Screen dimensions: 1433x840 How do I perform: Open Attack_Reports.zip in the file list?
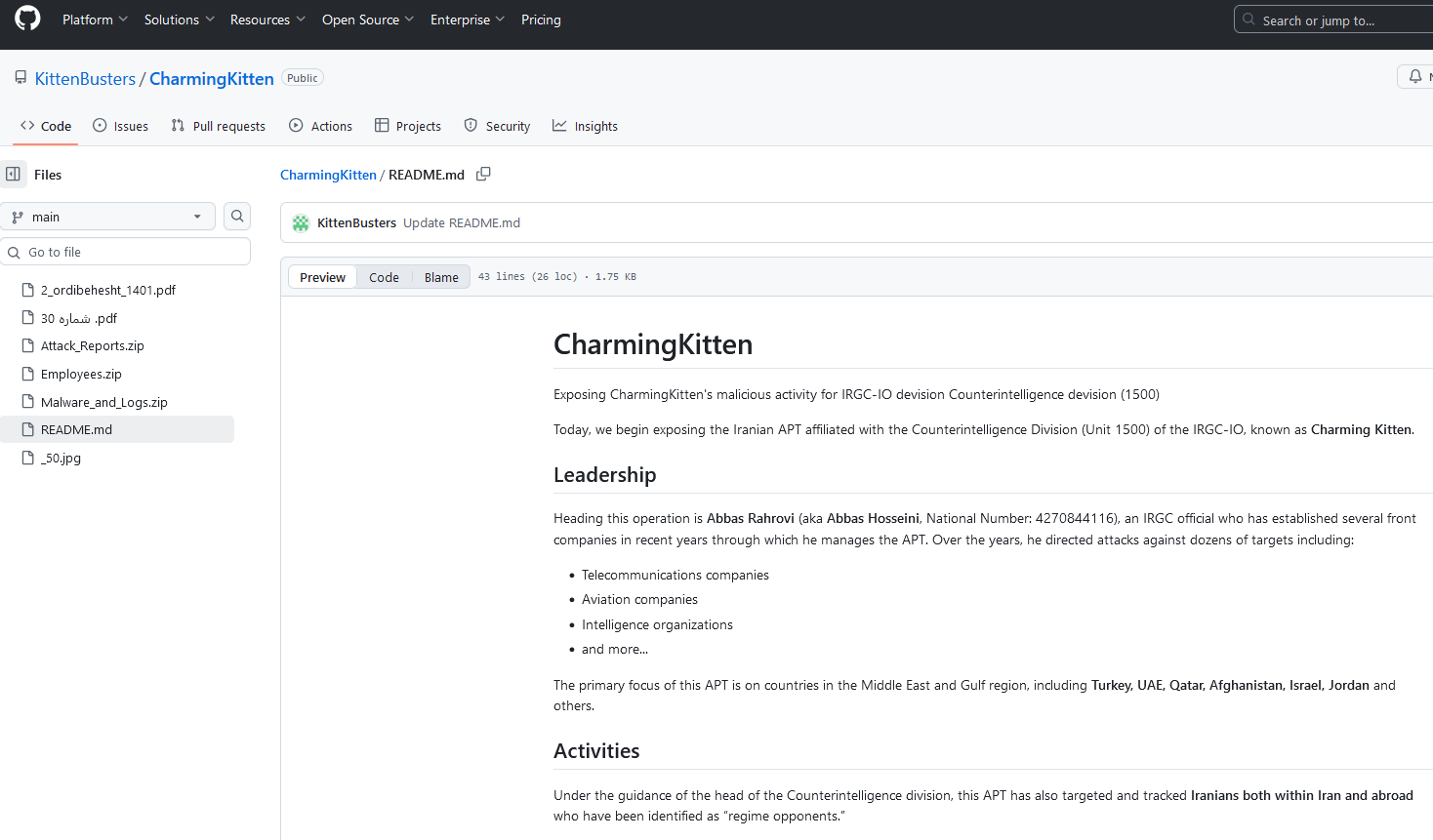point(93,346)
